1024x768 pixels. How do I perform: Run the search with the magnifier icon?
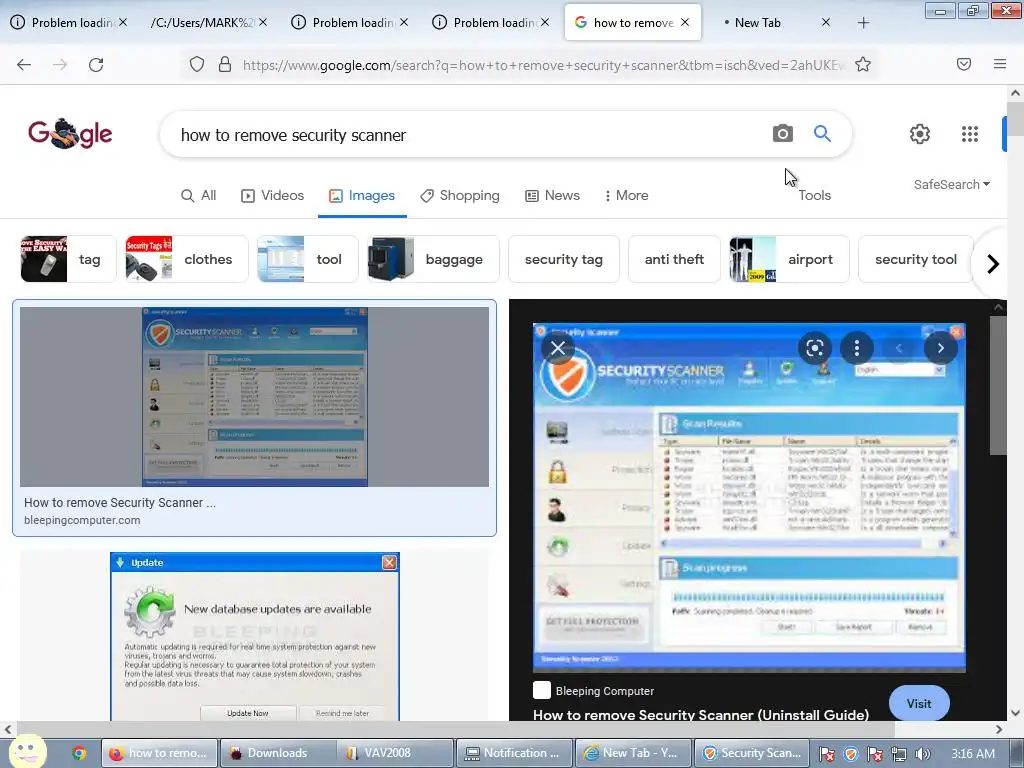point(822,134)
